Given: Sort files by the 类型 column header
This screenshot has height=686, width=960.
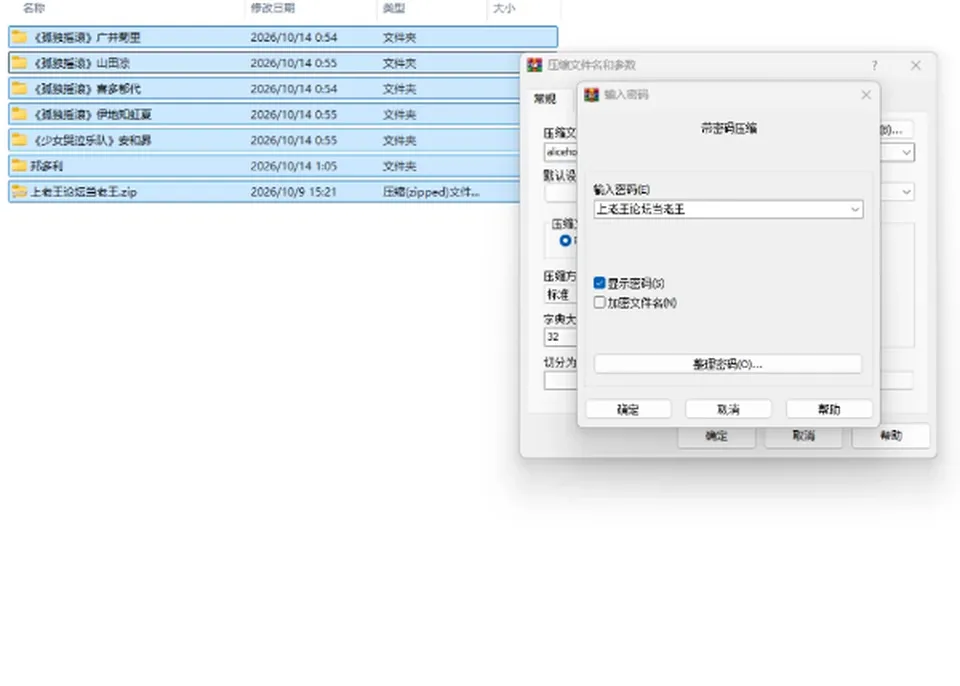Looking at the screenshot, I should click(x=394, y=9).
